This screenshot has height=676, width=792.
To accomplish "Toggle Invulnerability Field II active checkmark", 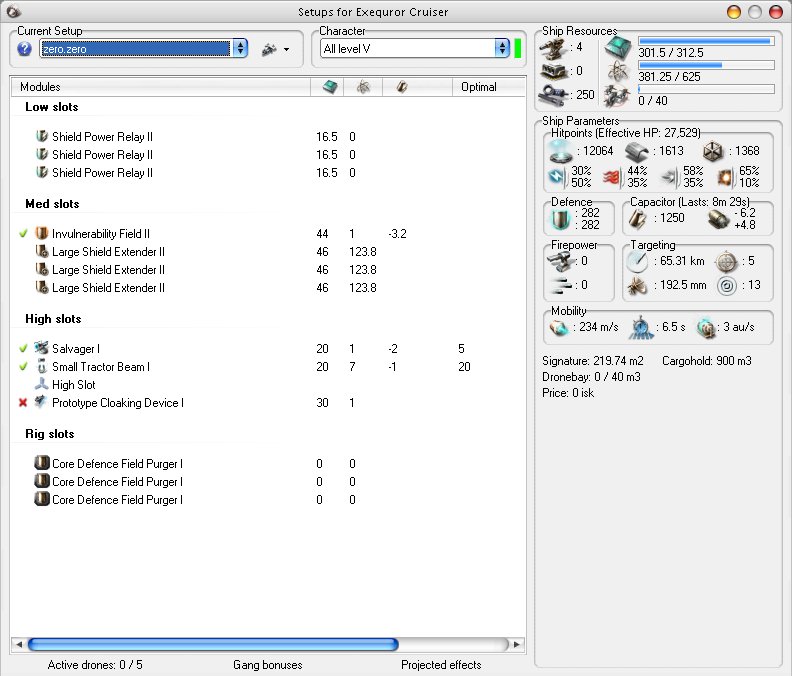I will (23, 234).
